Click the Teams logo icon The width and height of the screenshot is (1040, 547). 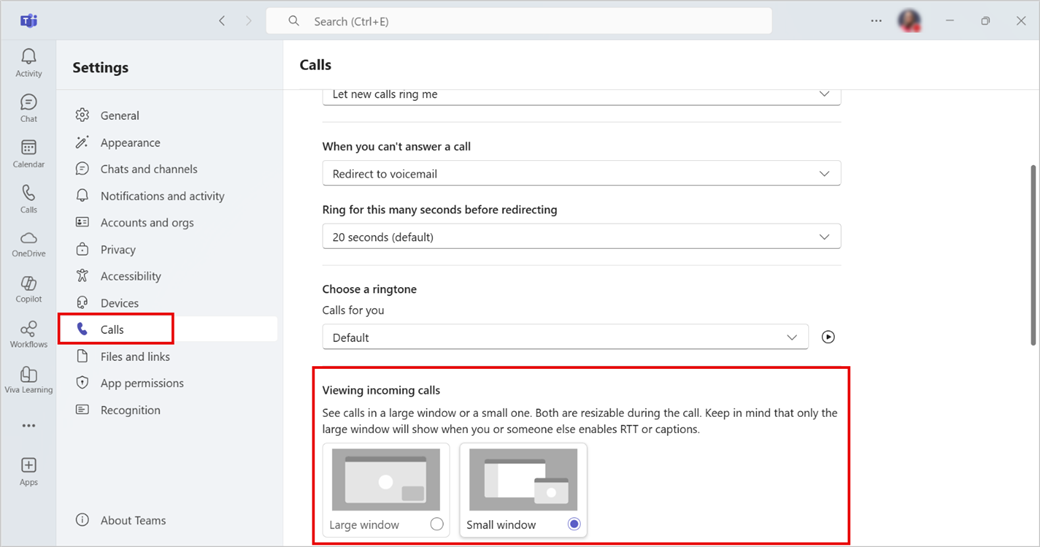click(x=29, y=21)
